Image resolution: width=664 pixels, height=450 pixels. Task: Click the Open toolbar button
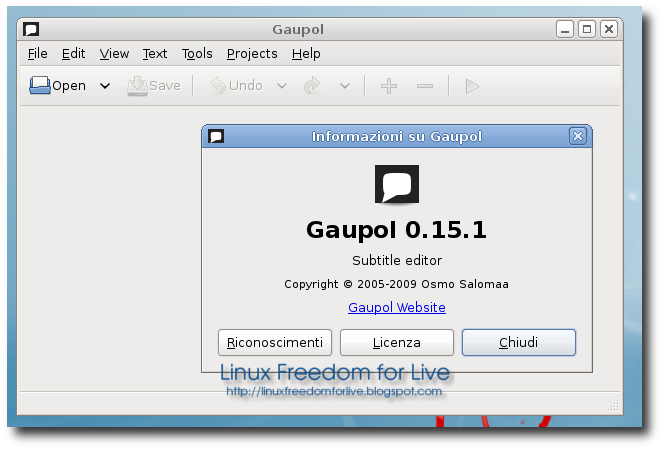[58, 86]
